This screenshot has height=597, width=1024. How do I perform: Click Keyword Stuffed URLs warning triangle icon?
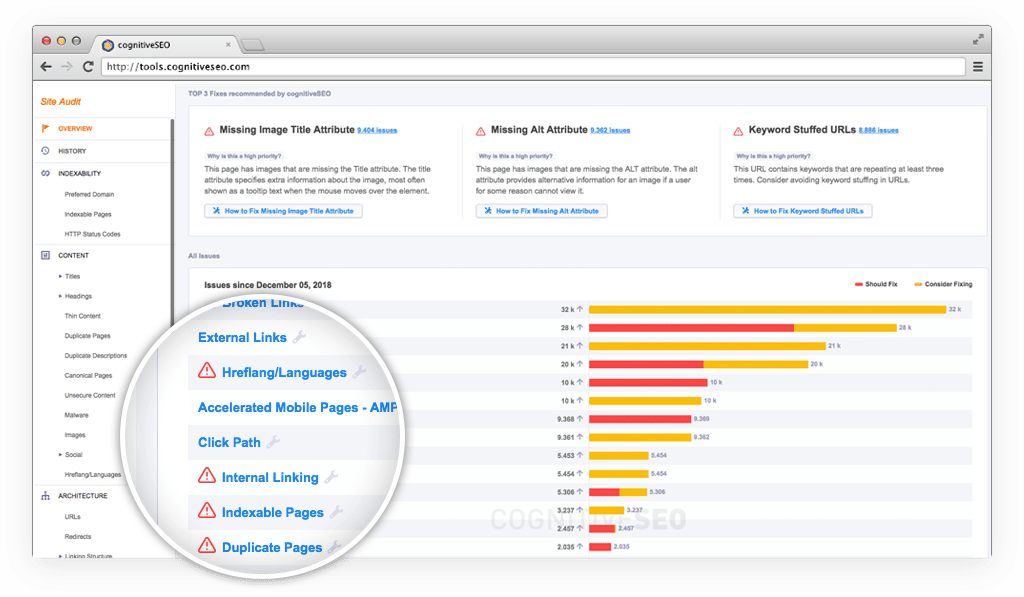point(738,131)
